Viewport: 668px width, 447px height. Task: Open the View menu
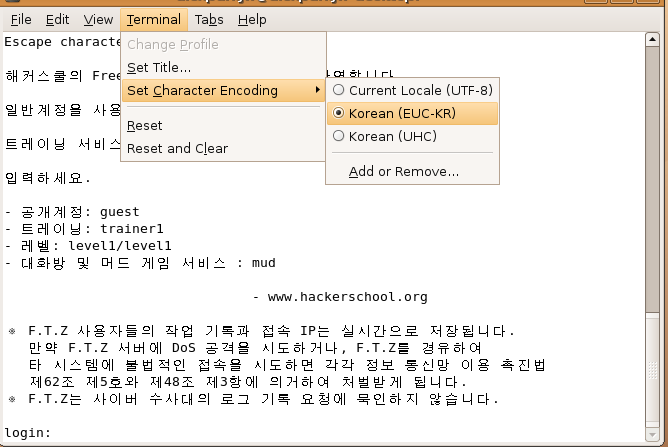pyautogui.click(x=98, y=19)
